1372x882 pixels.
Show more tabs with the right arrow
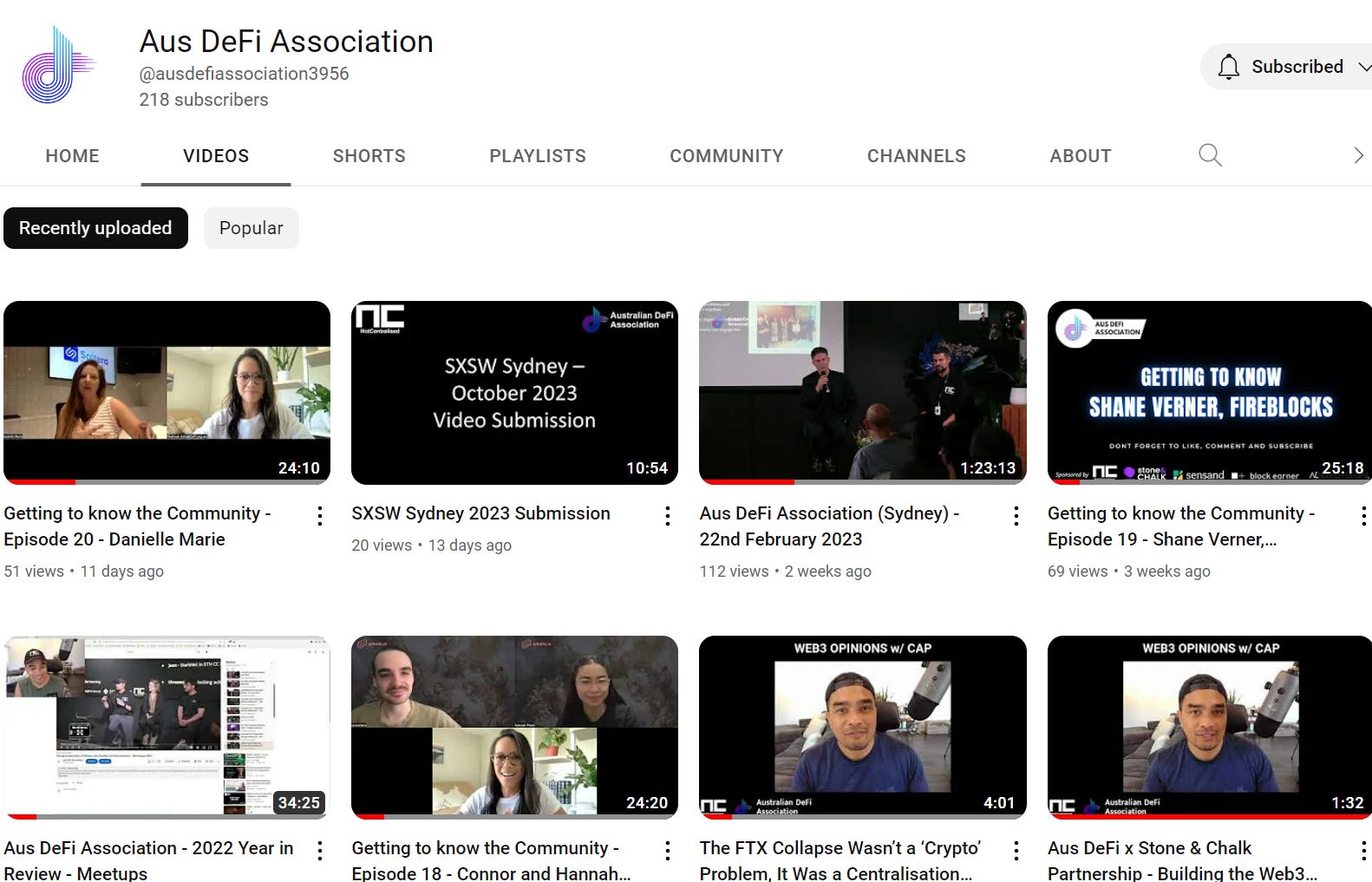pyautogui.click(x=1358, y=155)
